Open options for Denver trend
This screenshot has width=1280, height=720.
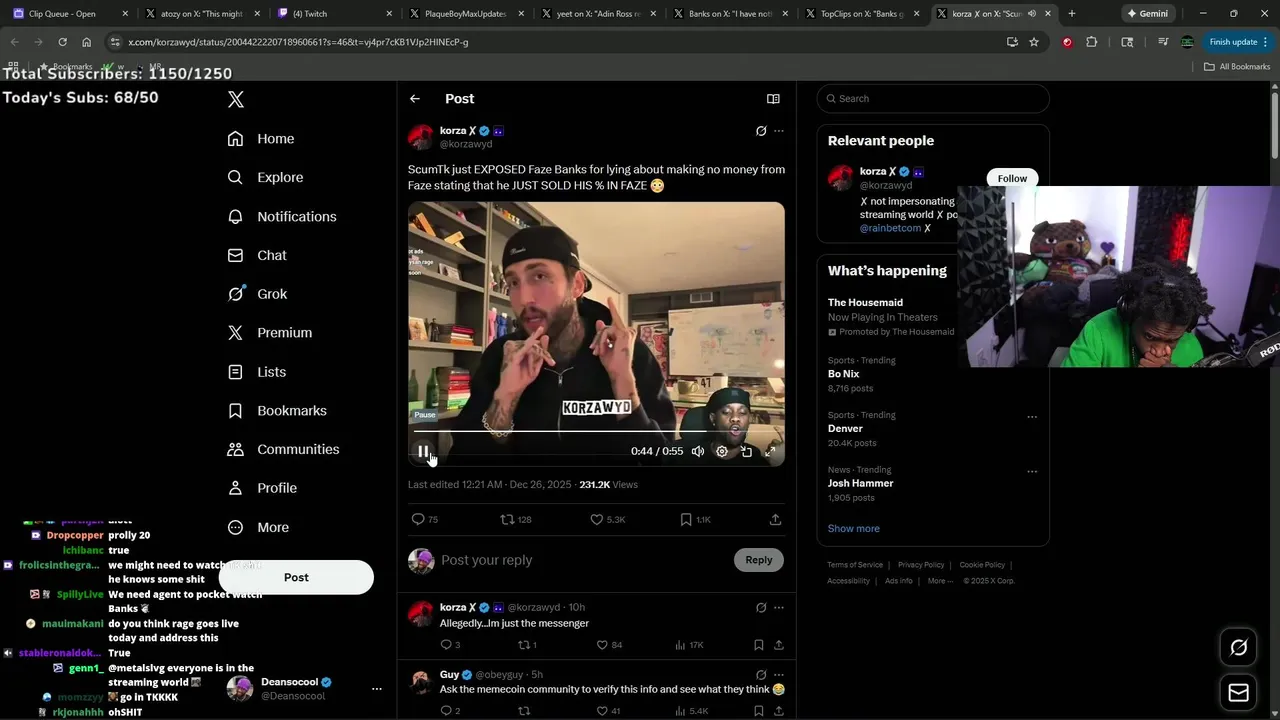tap(1032, 417)
